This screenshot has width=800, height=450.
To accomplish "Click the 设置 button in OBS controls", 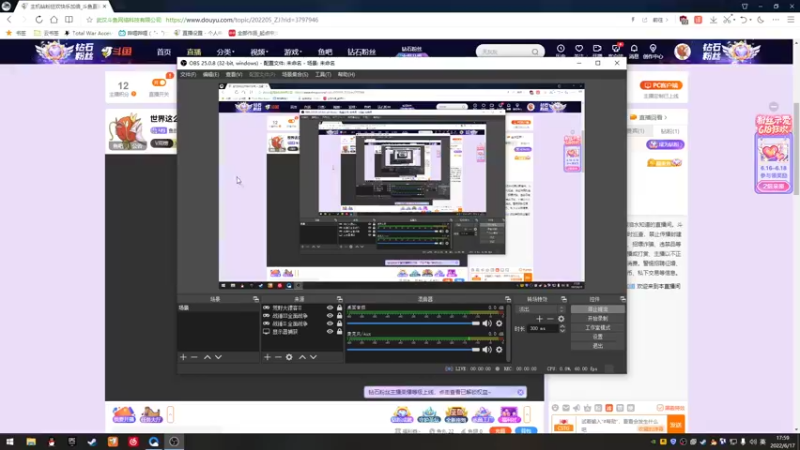I will click(597, 337).
